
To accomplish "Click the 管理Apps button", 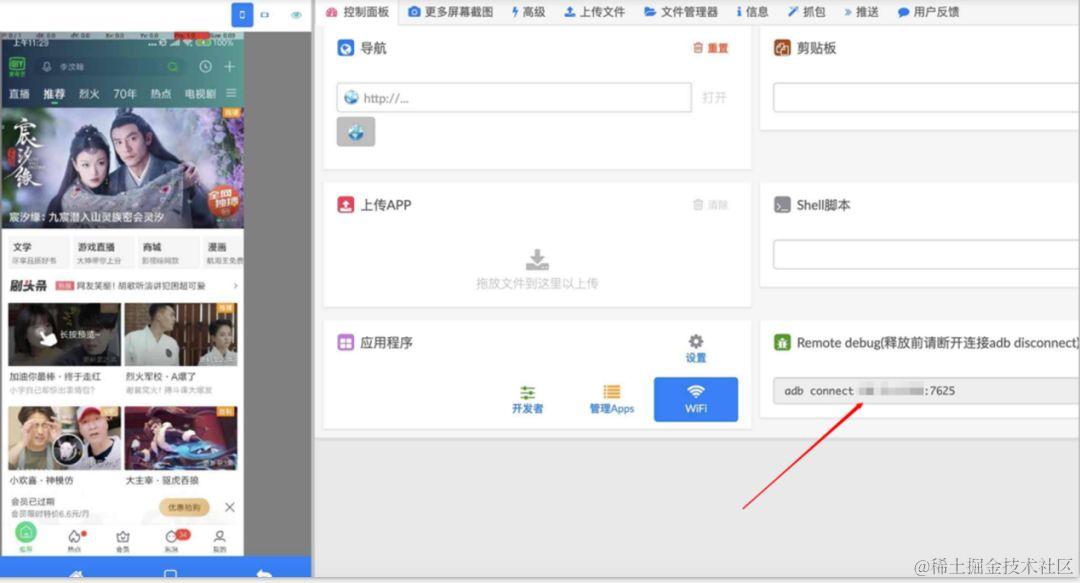I will pos(612,399).
